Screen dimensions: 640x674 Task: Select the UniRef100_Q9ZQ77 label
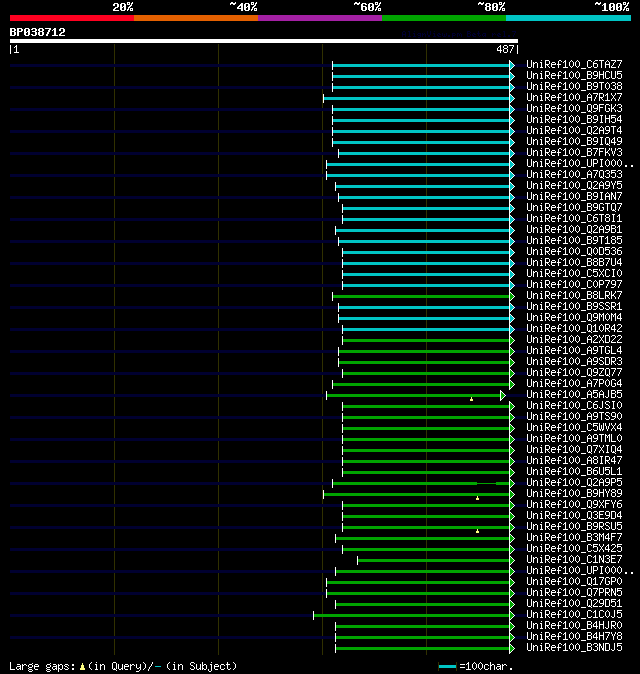tap(574, 373)
